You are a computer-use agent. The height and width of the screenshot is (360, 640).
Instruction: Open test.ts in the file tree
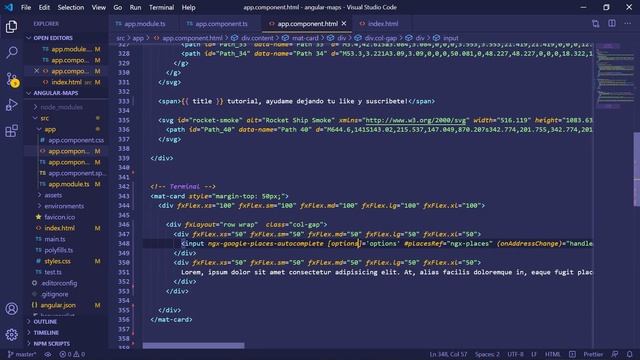click(53, 272)
